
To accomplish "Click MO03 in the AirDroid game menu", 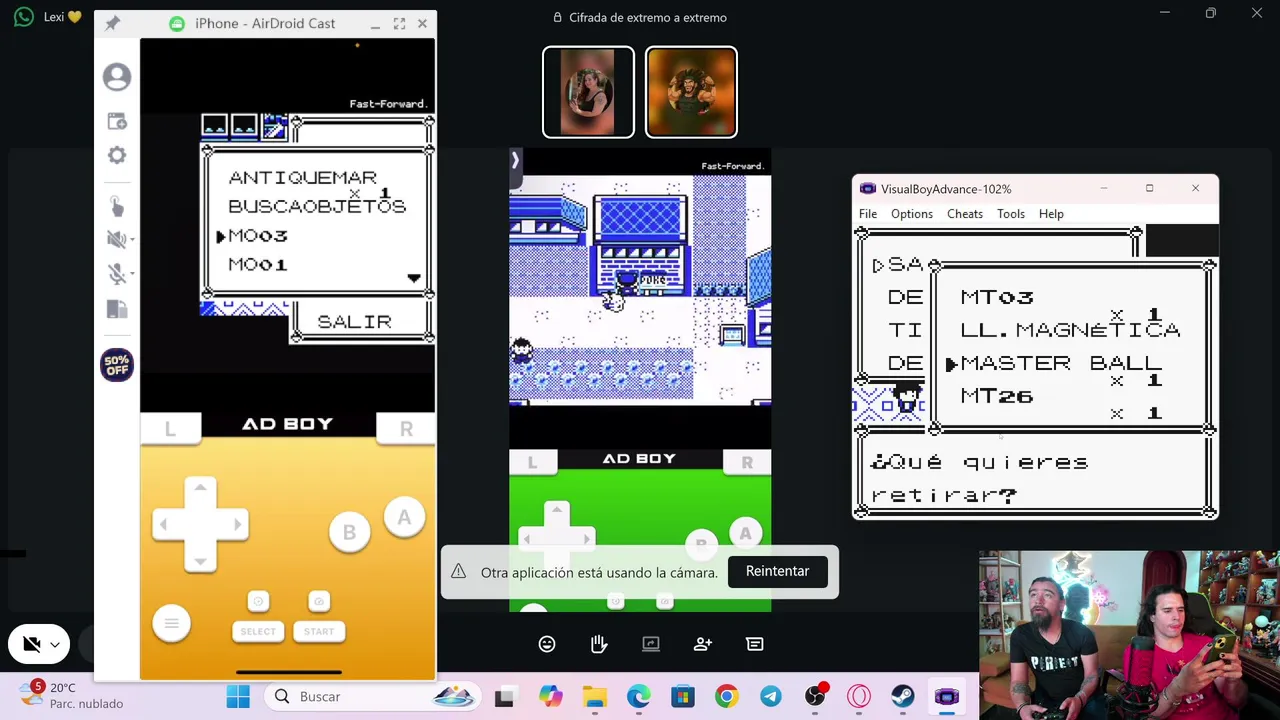I will pos(258,236).
